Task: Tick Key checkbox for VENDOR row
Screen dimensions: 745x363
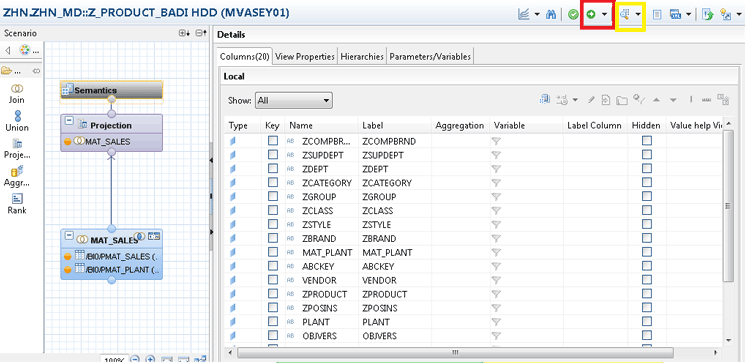Action: [273, 280]
